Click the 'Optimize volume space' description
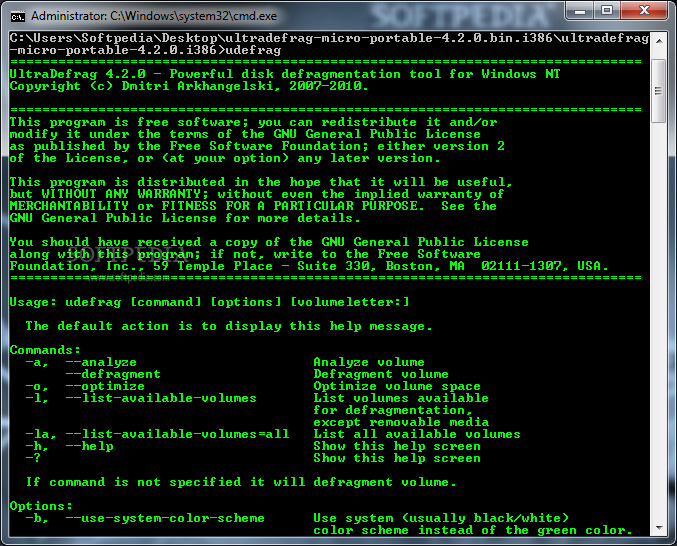Screen dimensions: 677x546 click(397, 386)
